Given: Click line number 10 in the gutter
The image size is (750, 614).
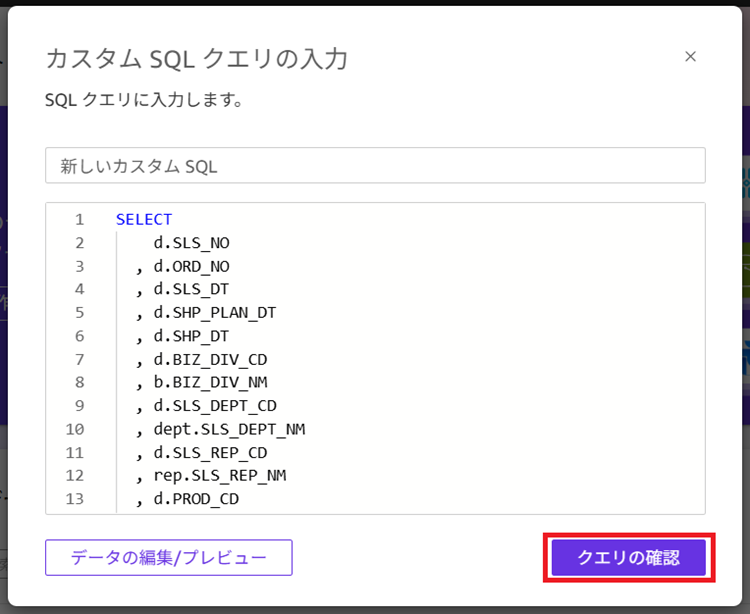Looking at the screenshot, I should 75,429.
